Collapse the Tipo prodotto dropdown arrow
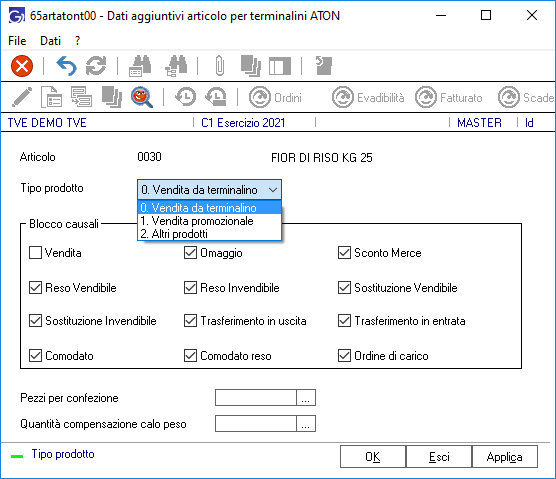Viewport: 556px width, 479px height. (x=273, y=190)
